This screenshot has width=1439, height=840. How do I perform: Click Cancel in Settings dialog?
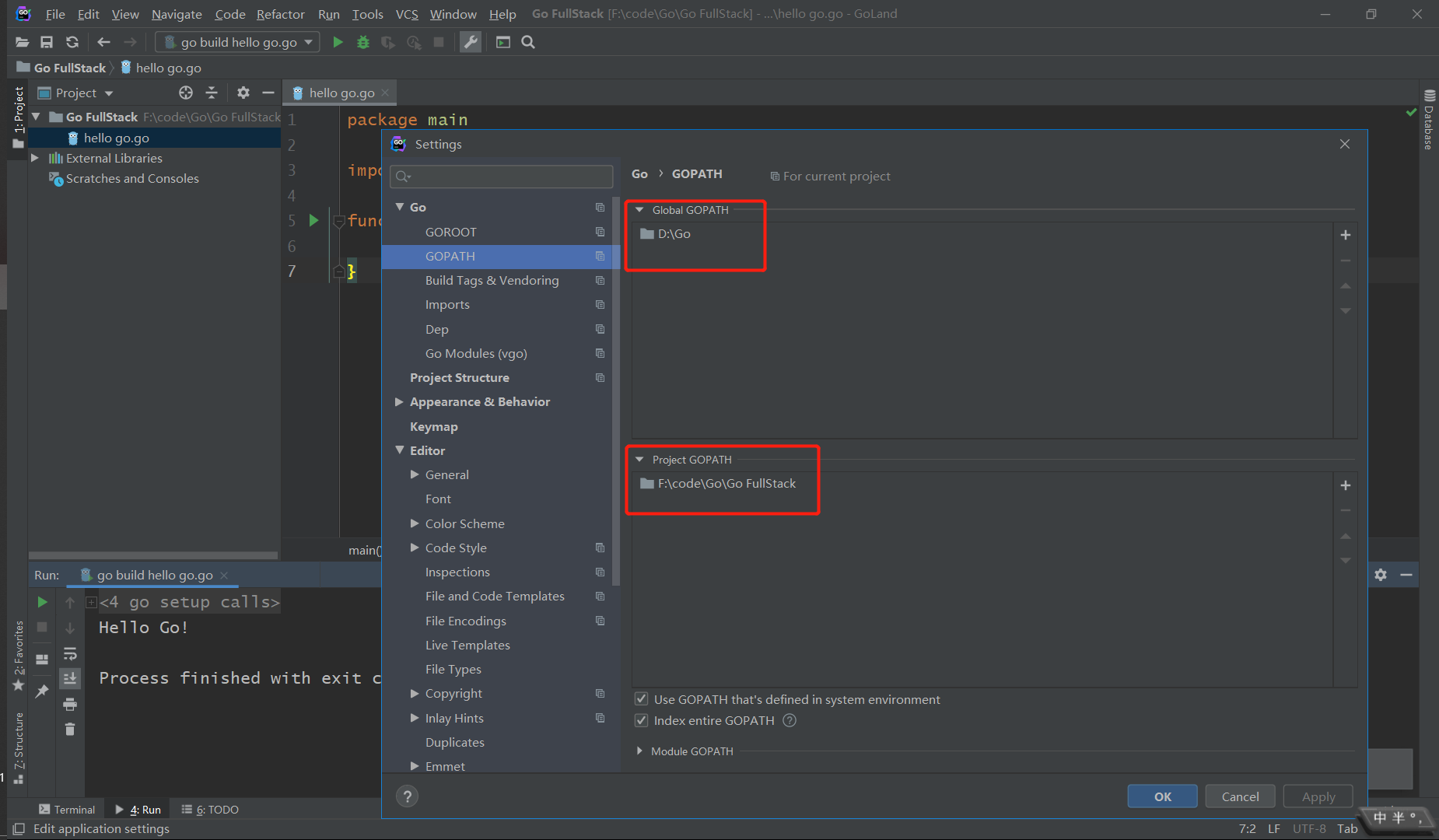pos(1240,796)
